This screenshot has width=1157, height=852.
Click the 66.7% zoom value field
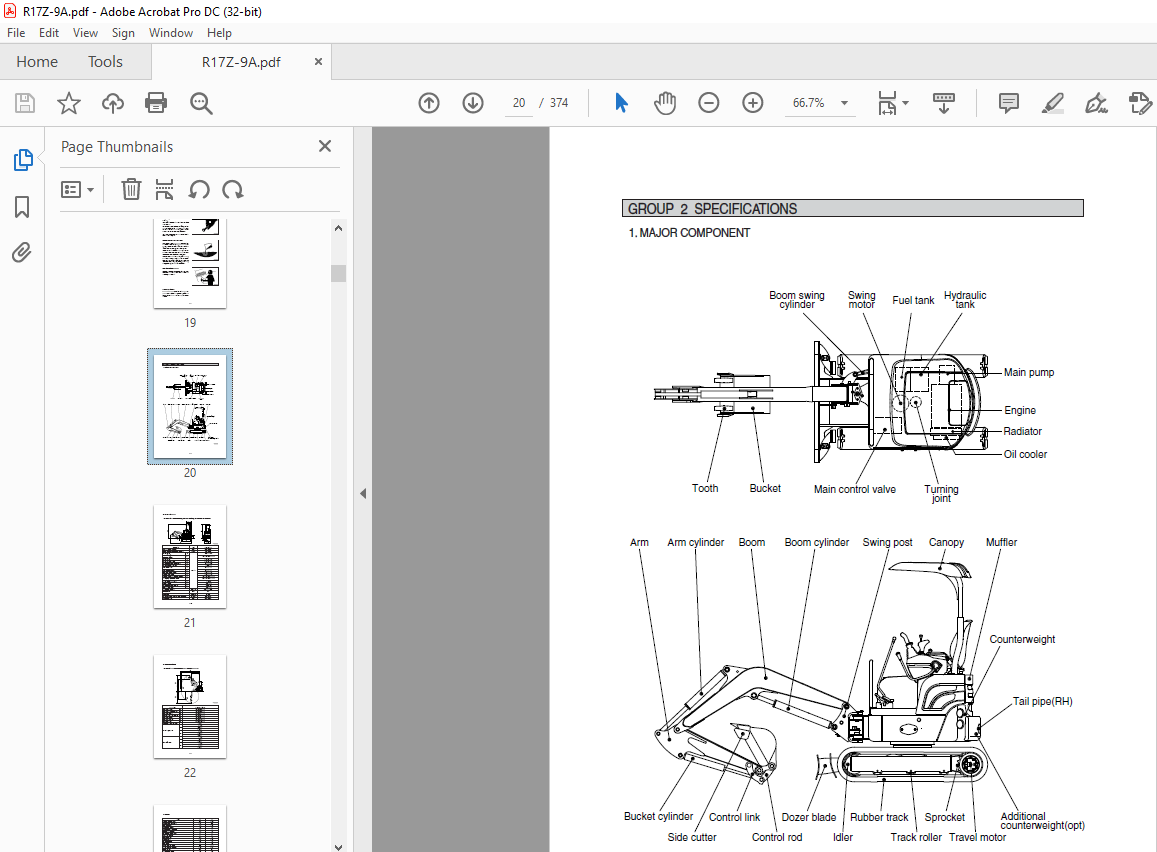click(809, 103)
